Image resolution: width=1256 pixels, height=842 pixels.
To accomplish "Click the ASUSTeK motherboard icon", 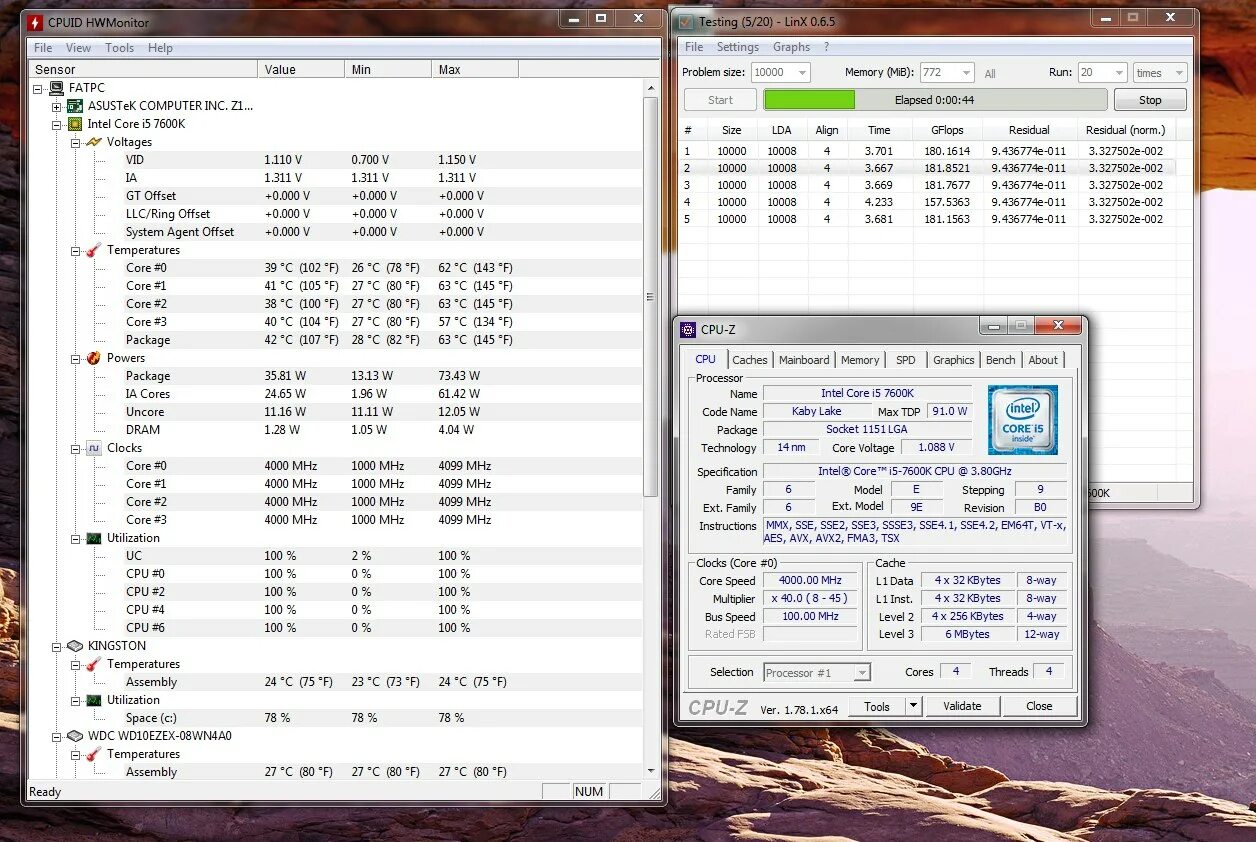I will [x=76, y=106].
